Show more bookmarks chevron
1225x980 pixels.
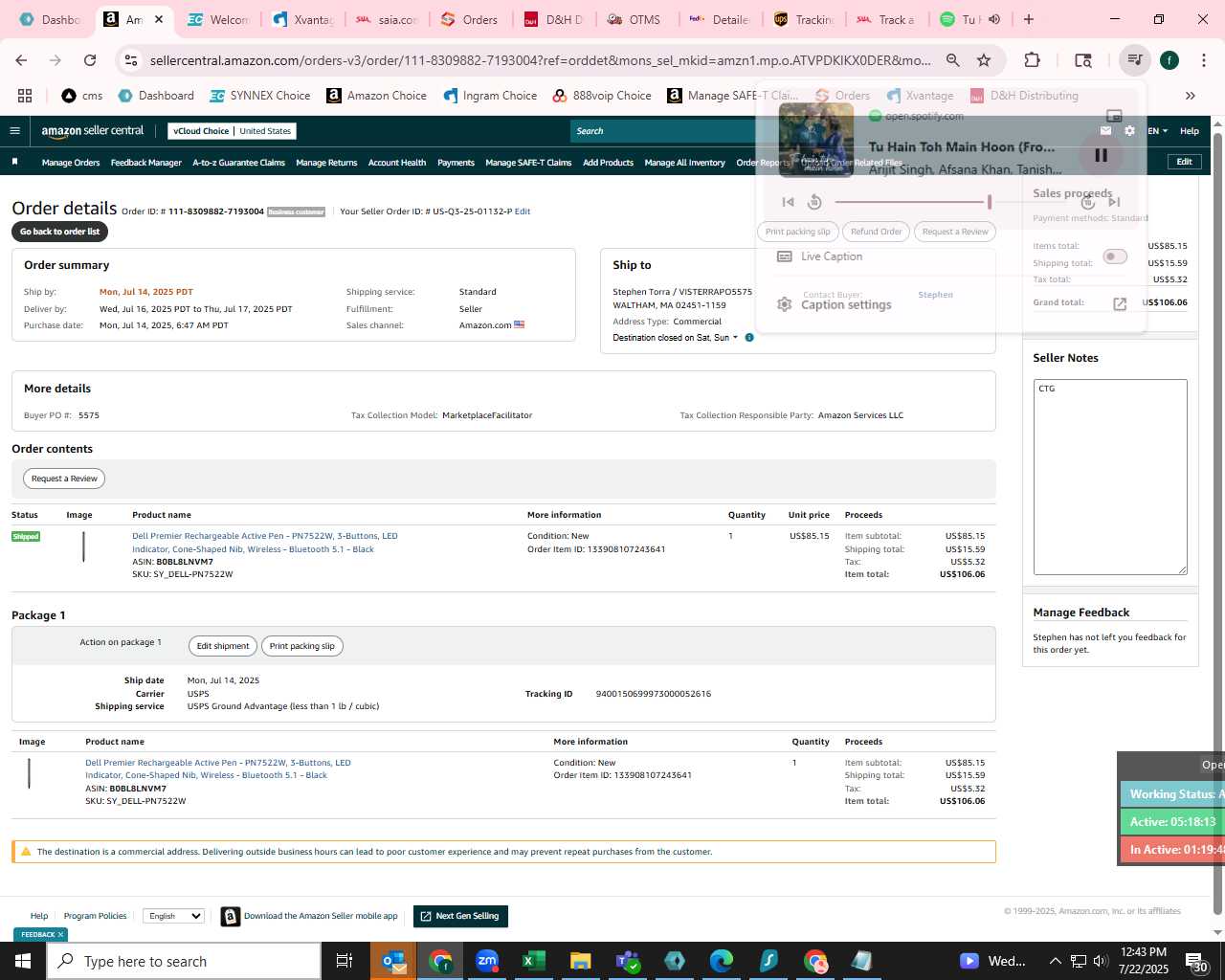click(1191, 96)
